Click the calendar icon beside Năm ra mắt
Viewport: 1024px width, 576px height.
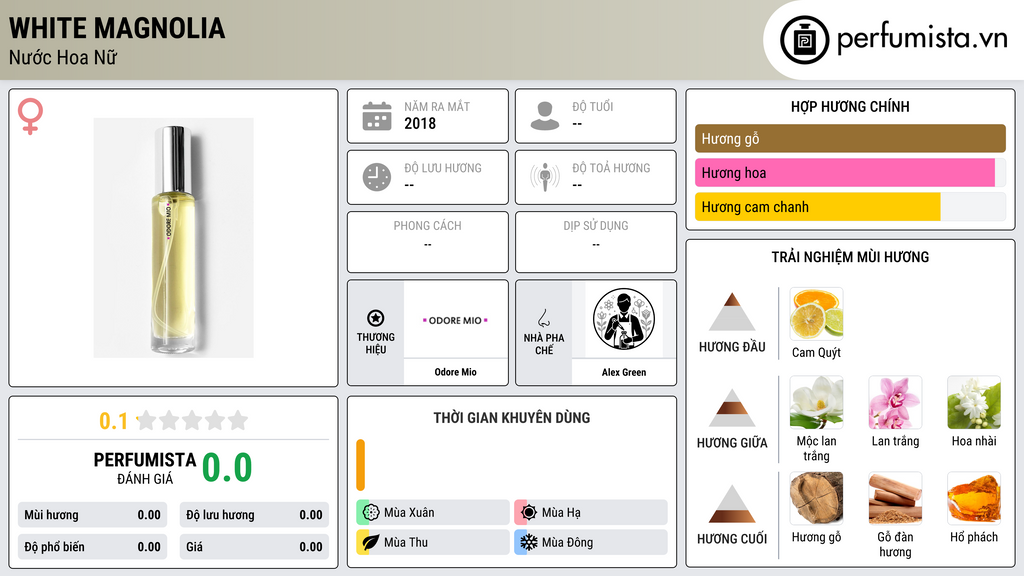pos(377,116)
